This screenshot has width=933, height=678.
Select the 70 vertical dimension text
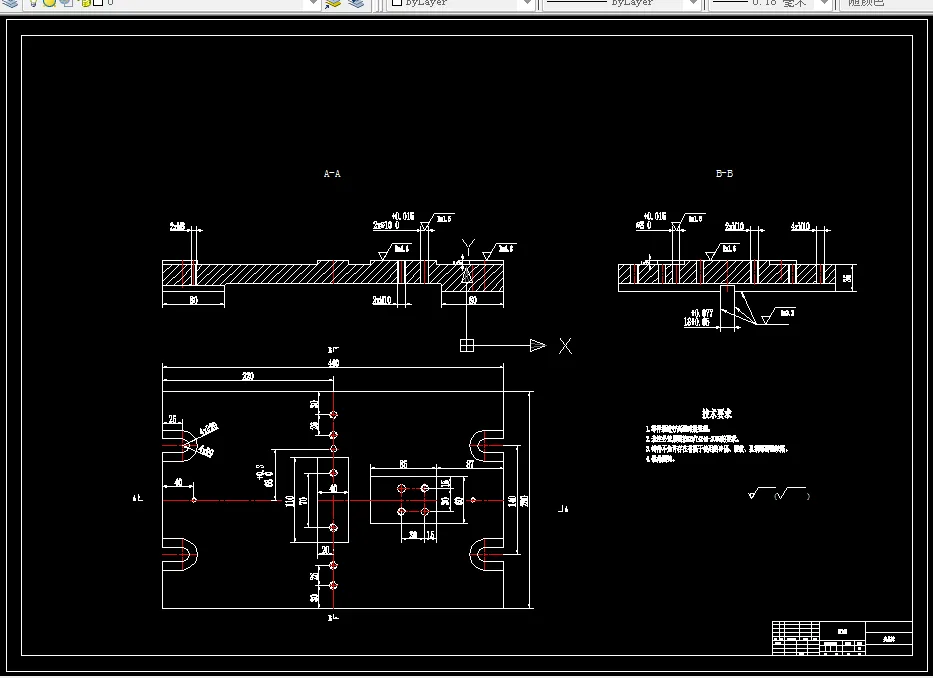(x=303, y=501)
